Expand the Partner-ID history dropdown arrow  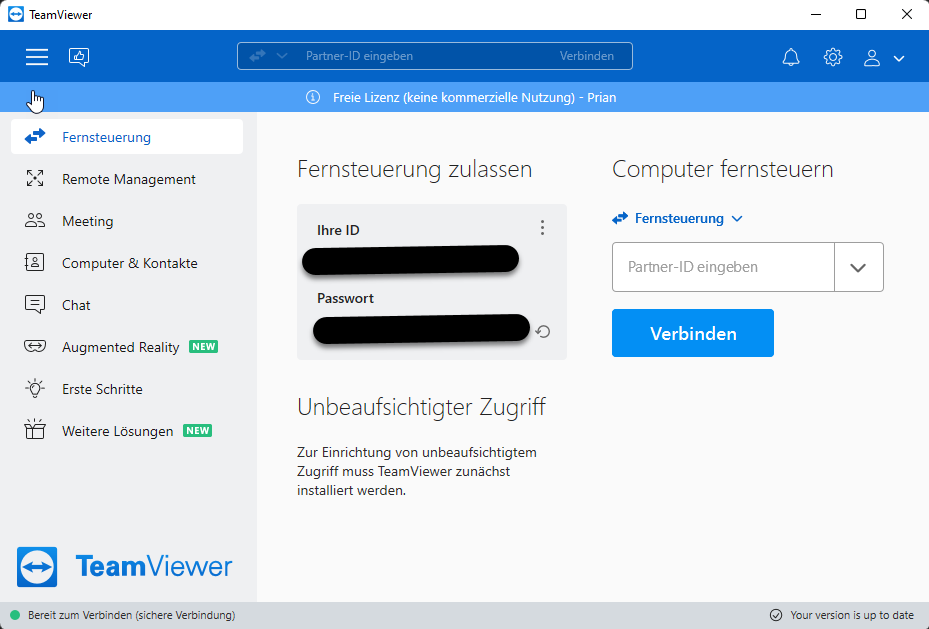point(858,267)
